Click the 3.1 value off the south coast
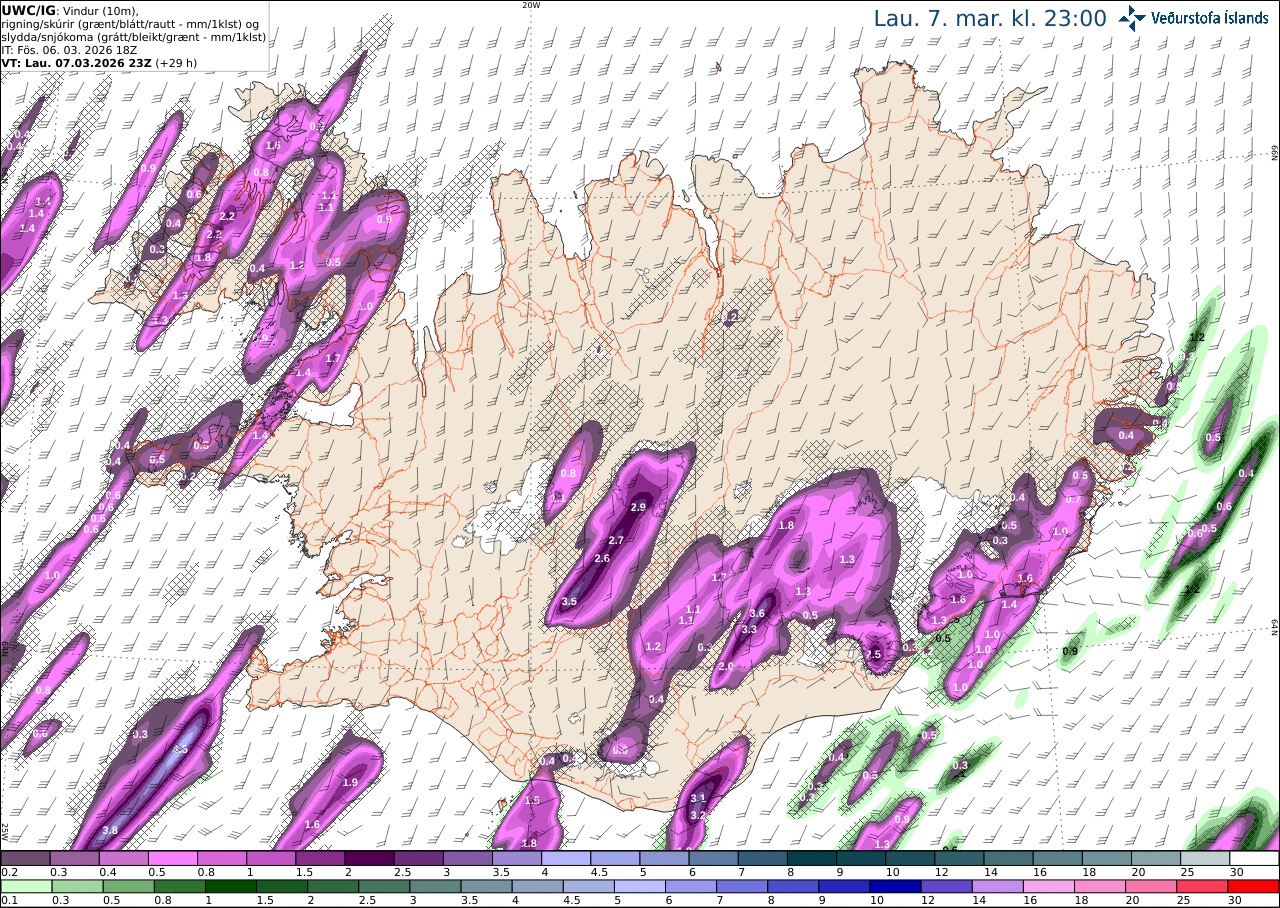Image resolution: width=1280 pixels, height=908 pixels. click(x=698, y=797)
